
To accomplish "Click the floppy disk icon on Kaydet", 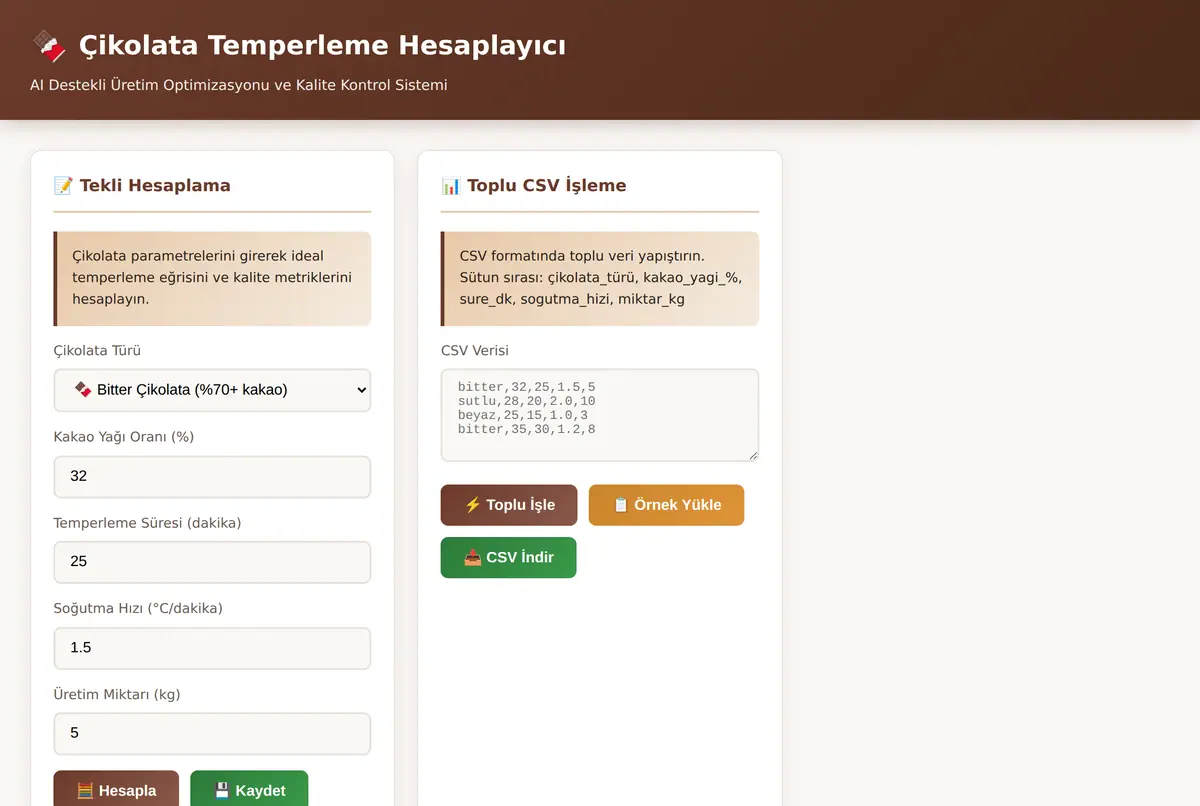I will (x=222, y=791).
